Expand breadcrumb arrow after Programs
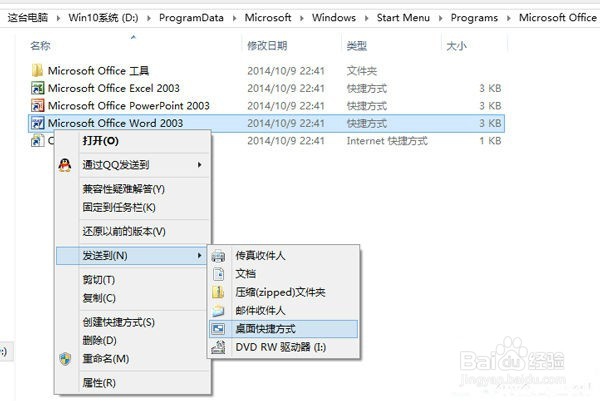Screen dimensions: 600x401 [x=509, y=18]
